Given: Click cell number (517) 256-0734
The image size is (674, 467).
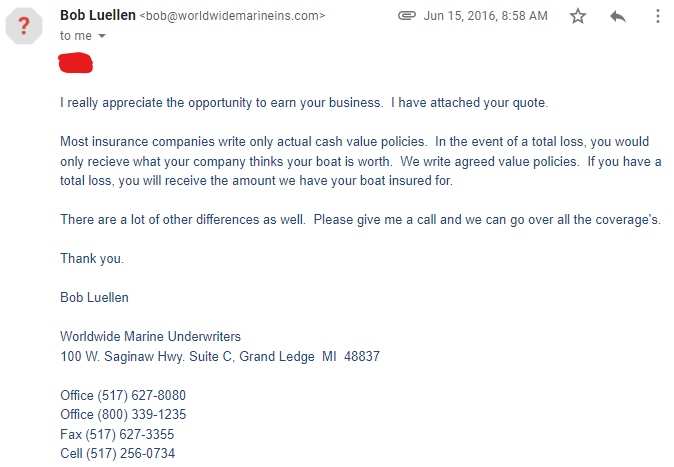Looking at the screenshot, I should (130, 453).
